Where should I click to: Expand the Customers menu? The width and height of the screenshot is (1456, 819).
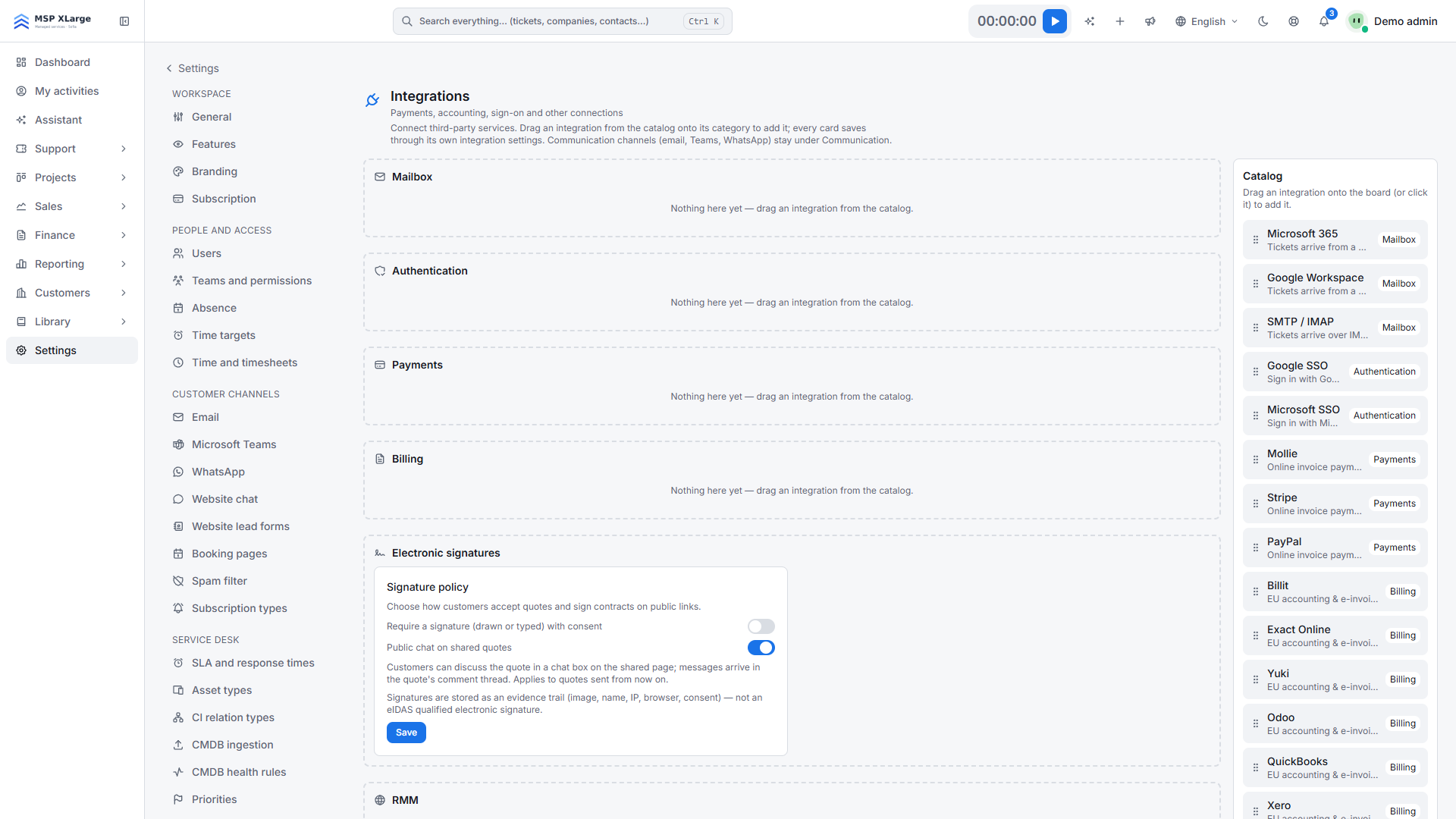point(72,293)
